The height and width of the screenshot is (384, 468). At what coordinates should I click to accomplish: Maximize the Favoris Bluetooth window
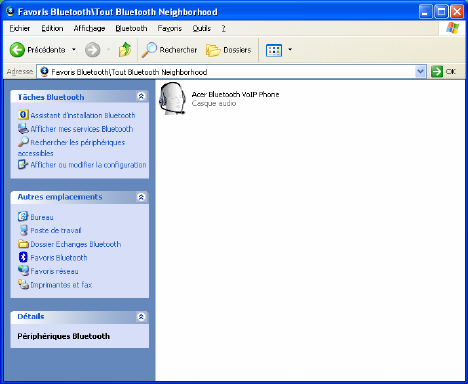pyautogui.click(x=441, y=12)
